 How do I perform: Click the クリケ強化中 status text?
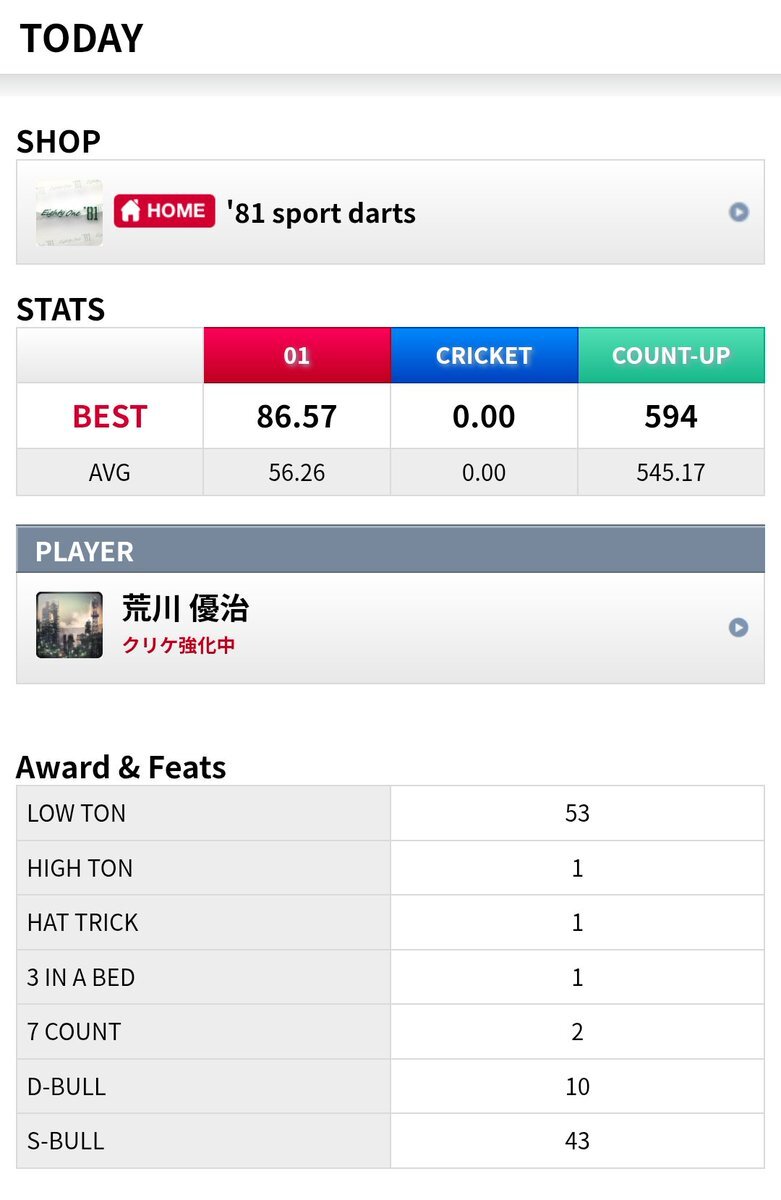click(179, 645)
